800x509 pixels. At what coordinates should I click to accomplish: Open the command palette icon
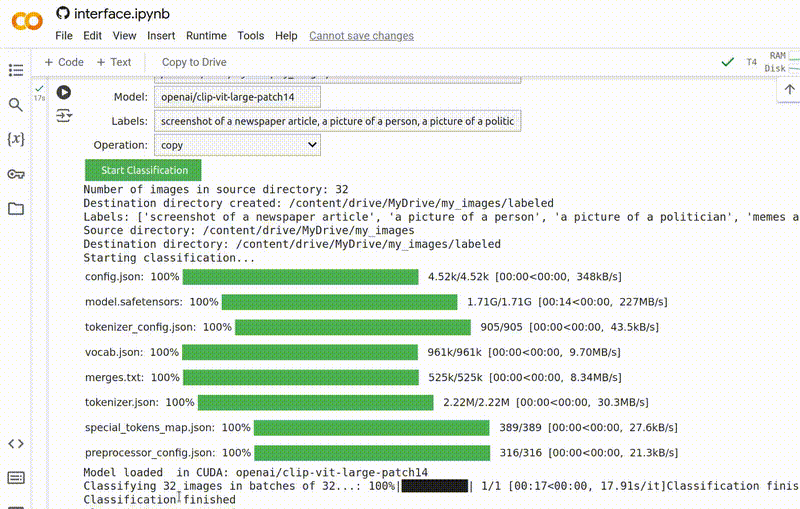pyautogui.click(x=15, y=478)
